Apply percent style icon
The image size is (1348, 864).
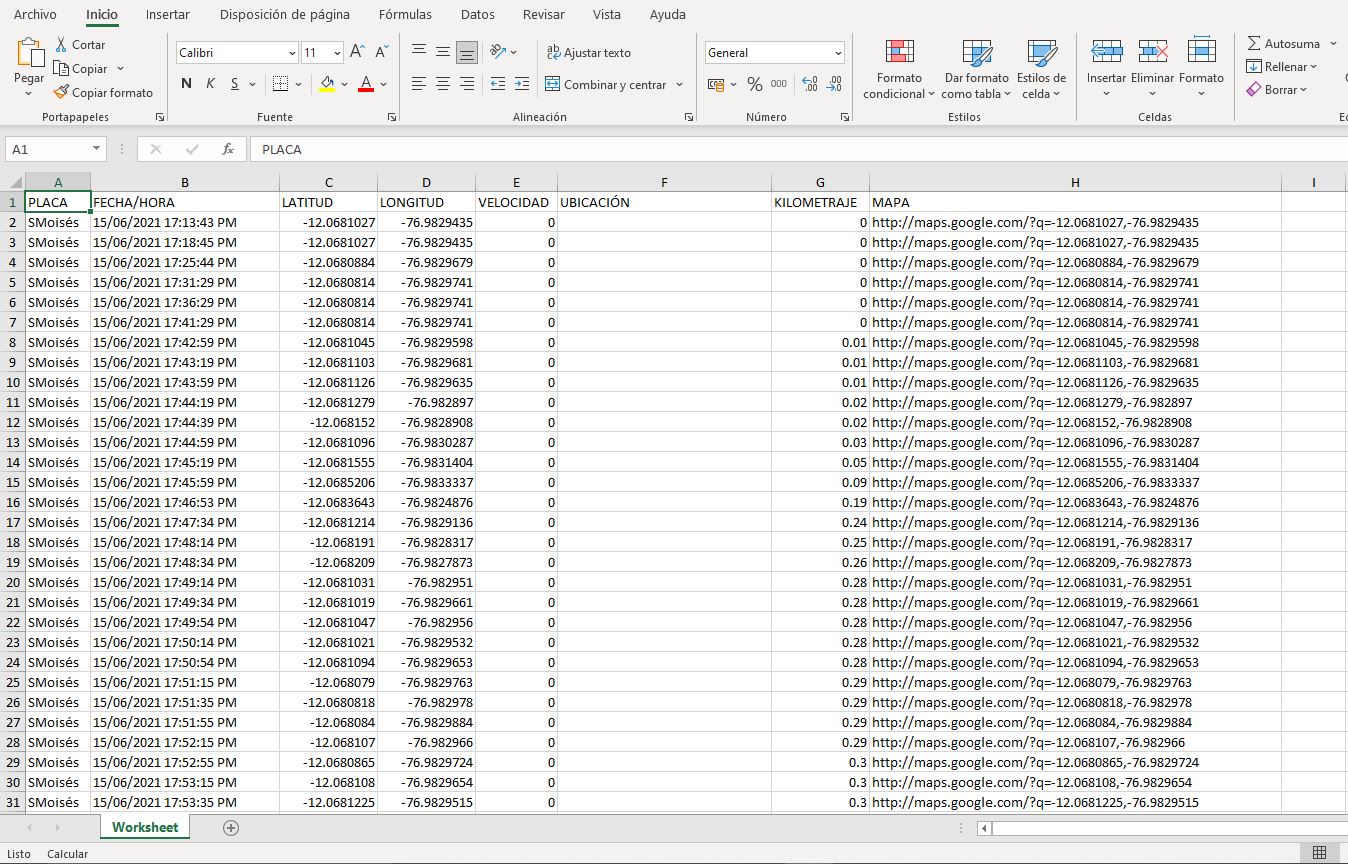point(755,84)
